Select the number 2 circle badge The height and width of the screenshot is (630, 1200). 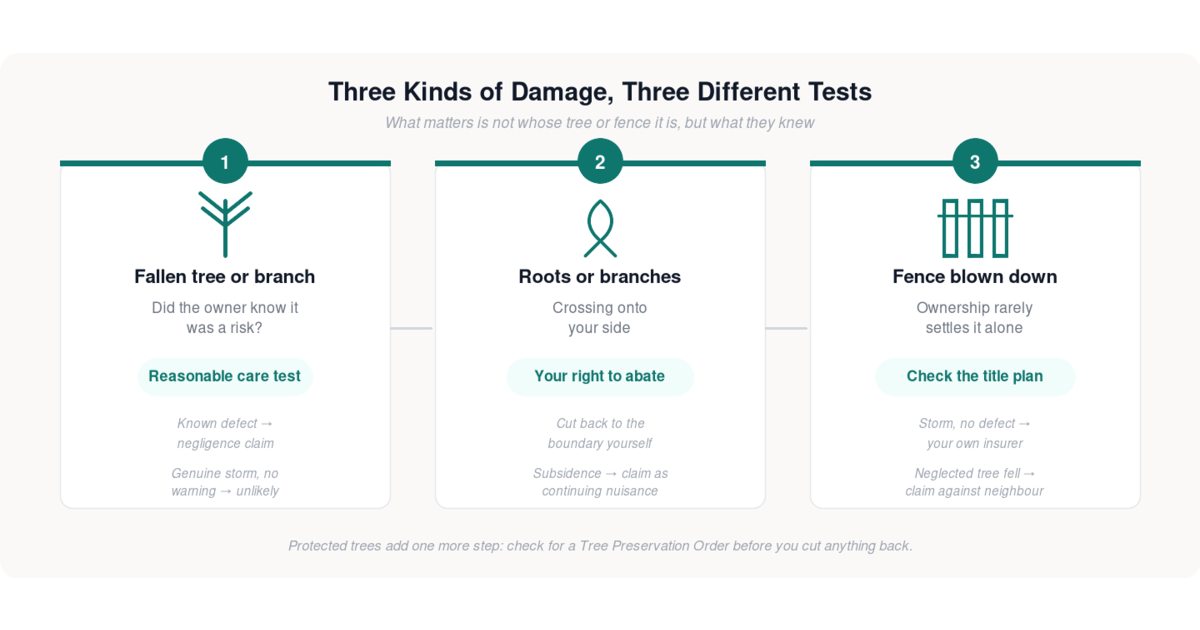tap(600, 161)
